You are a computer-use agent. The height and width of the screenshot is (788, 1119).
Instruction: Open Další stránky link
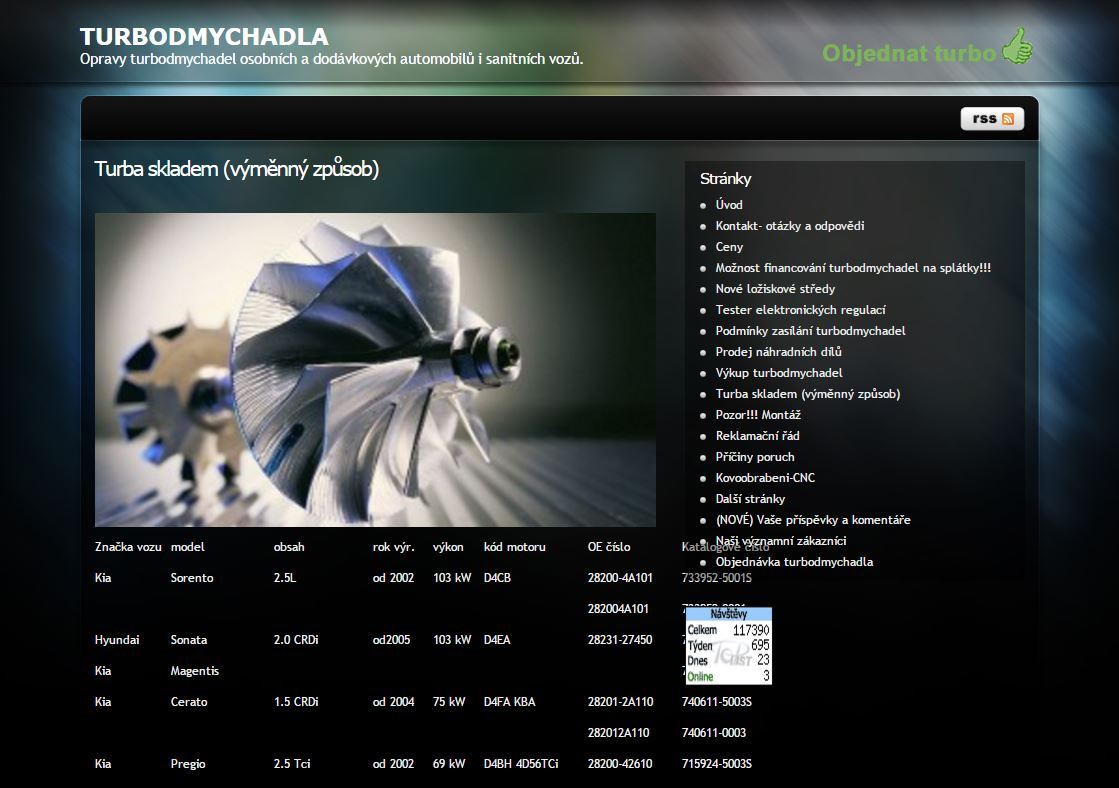(x=750, y=499)
